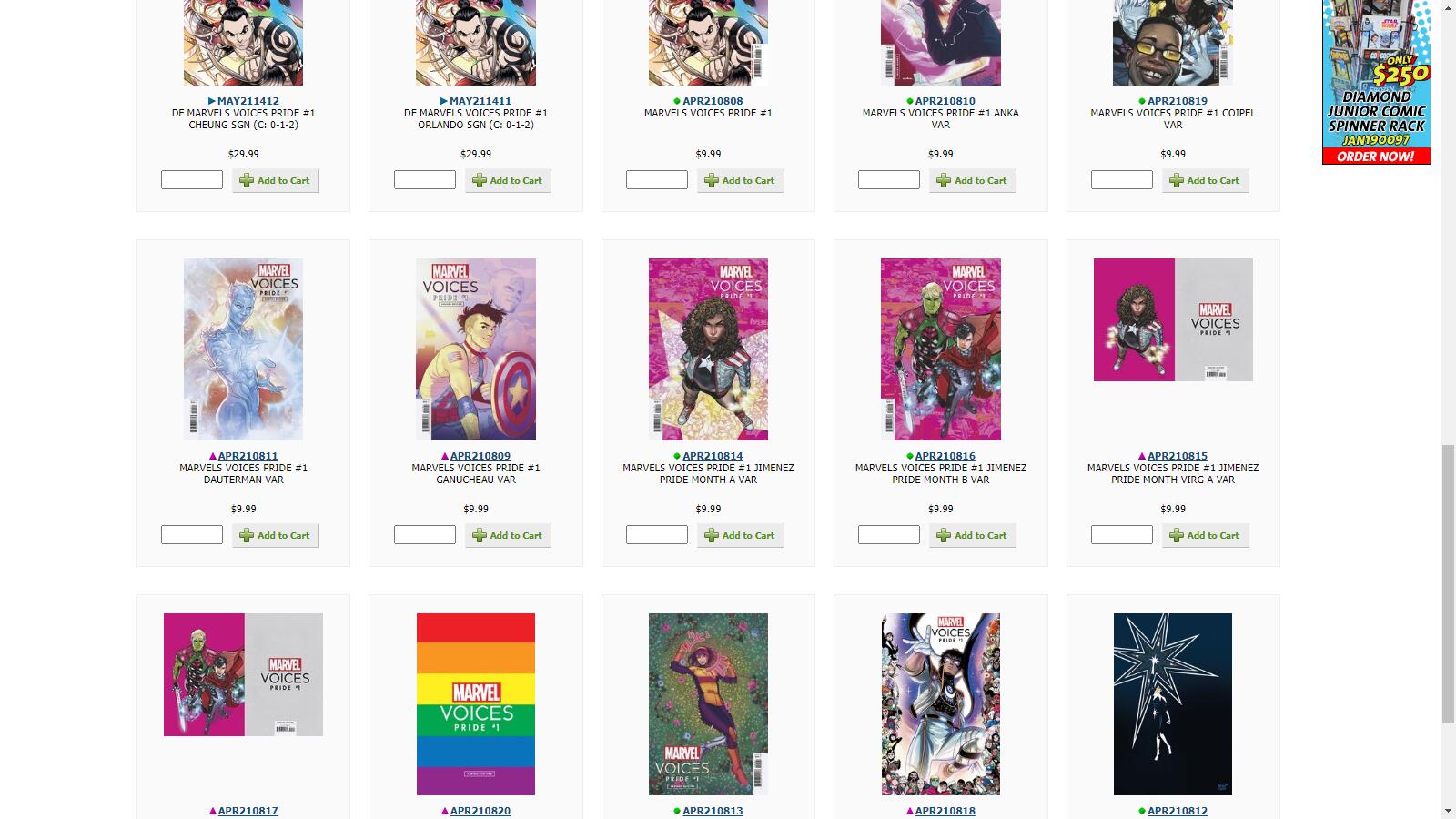Open the rainbow Pride flag cover thumbnail

[476, 704]
